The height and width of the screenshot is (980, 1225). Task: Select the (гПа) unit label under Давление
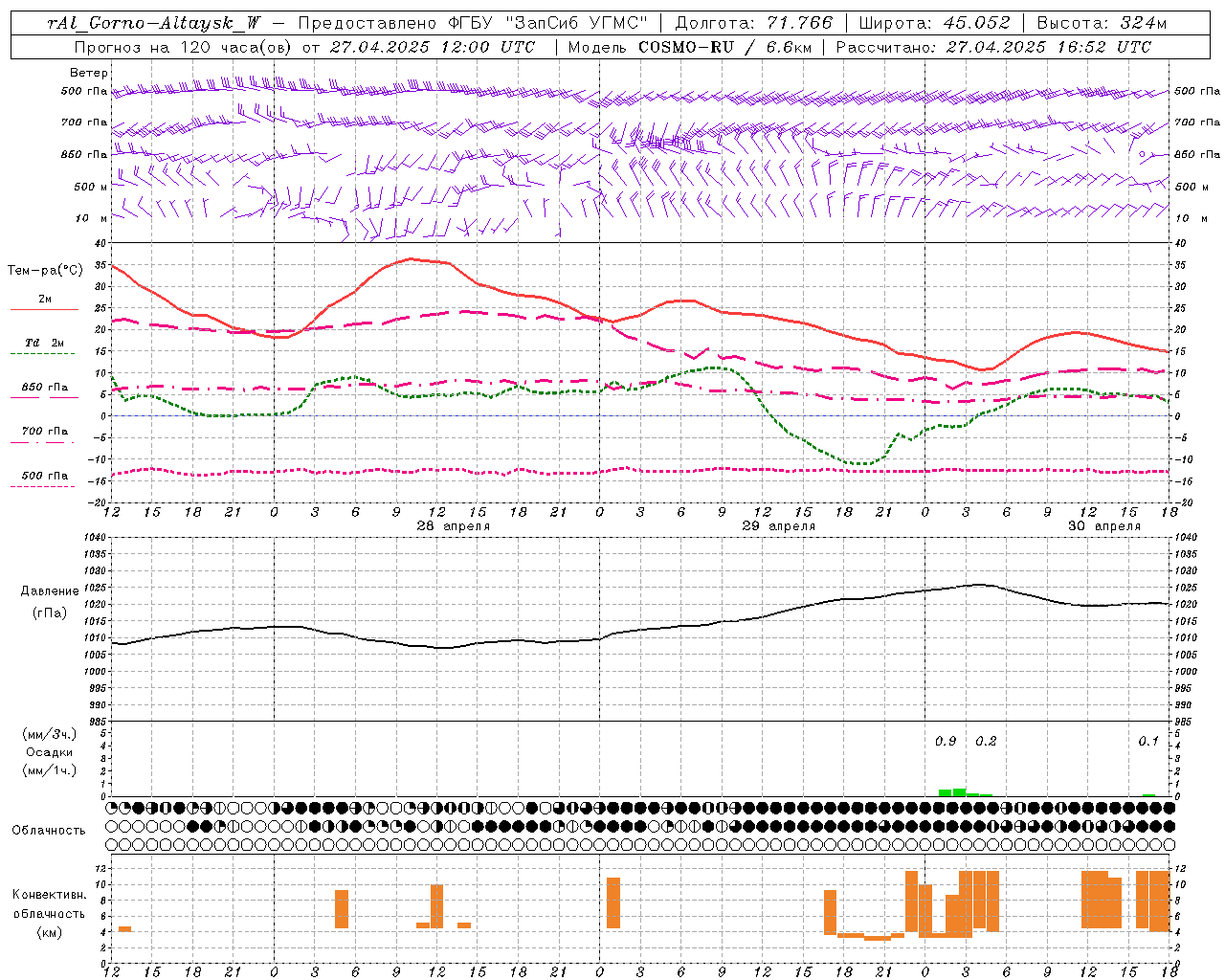click(x=49, y=613)
